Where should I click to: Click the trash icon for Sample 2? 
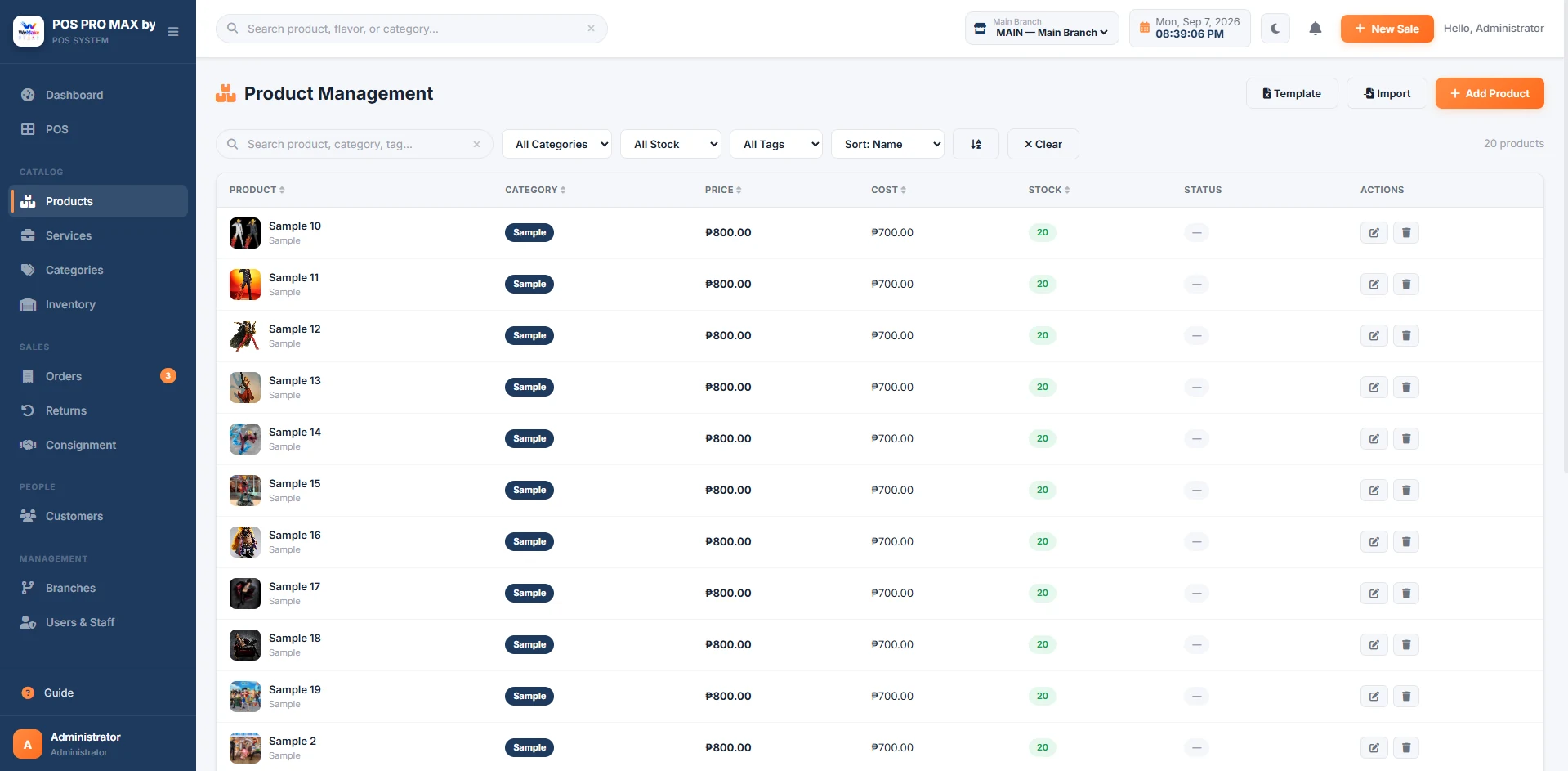tap(1406, 748)
